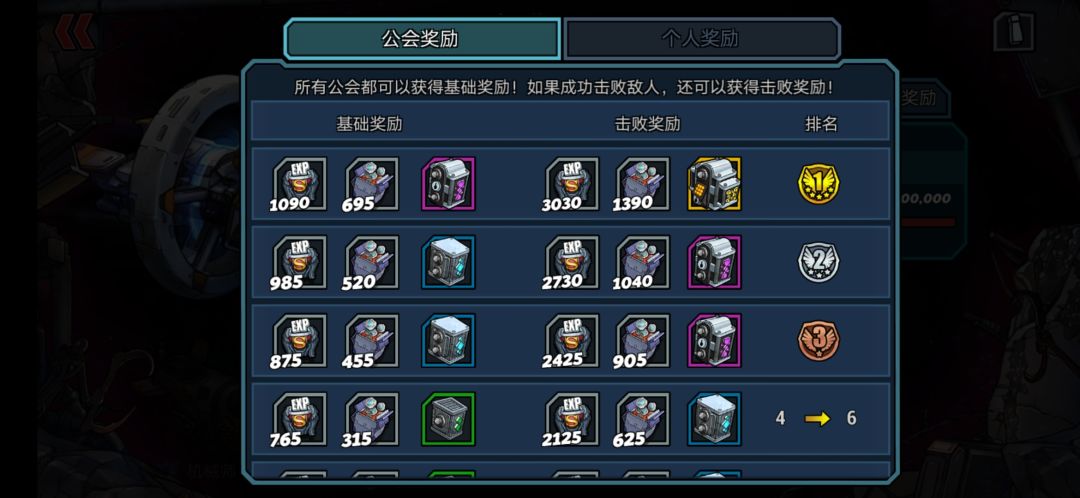Tap the silver rank 2 medal

818,262
